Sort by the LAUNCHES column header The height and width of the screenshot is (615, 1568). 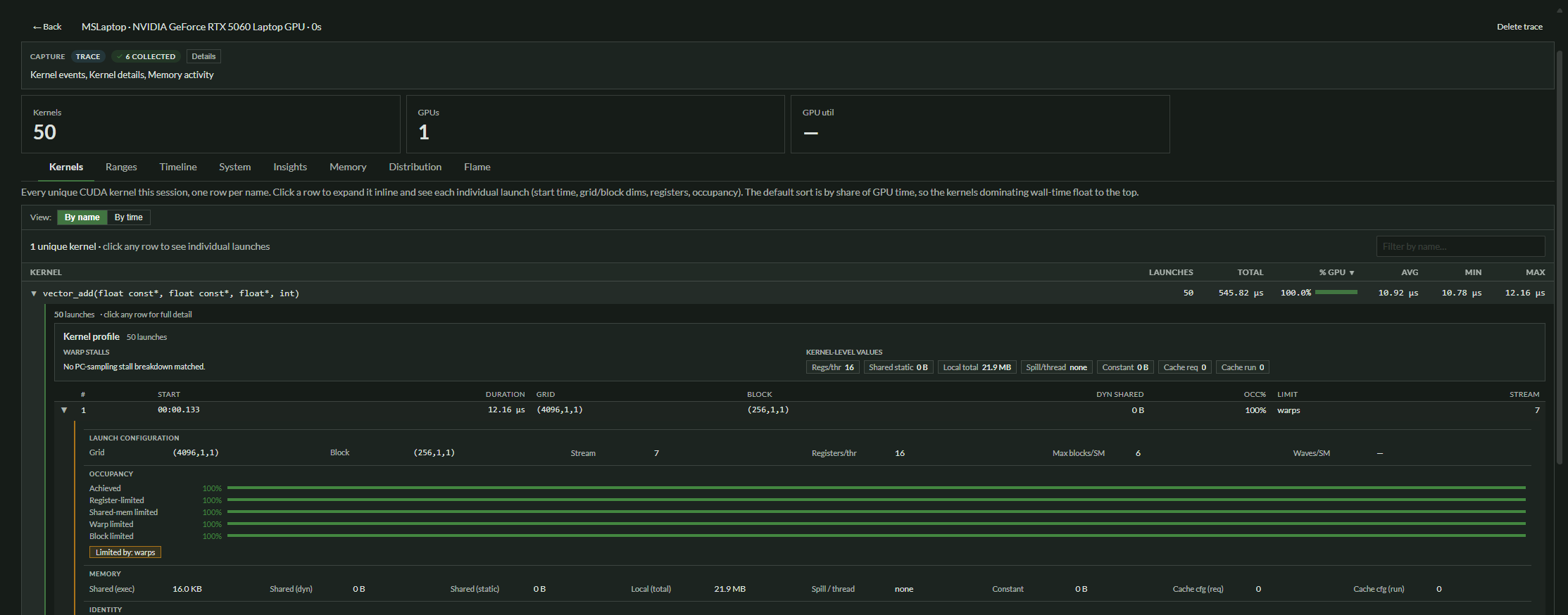coord(1171,272)
